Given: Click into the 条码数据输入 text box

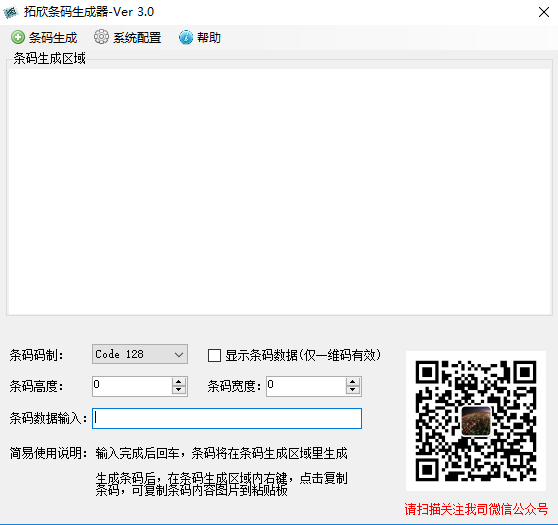Looking at the screenshot, I should point(227,418).
